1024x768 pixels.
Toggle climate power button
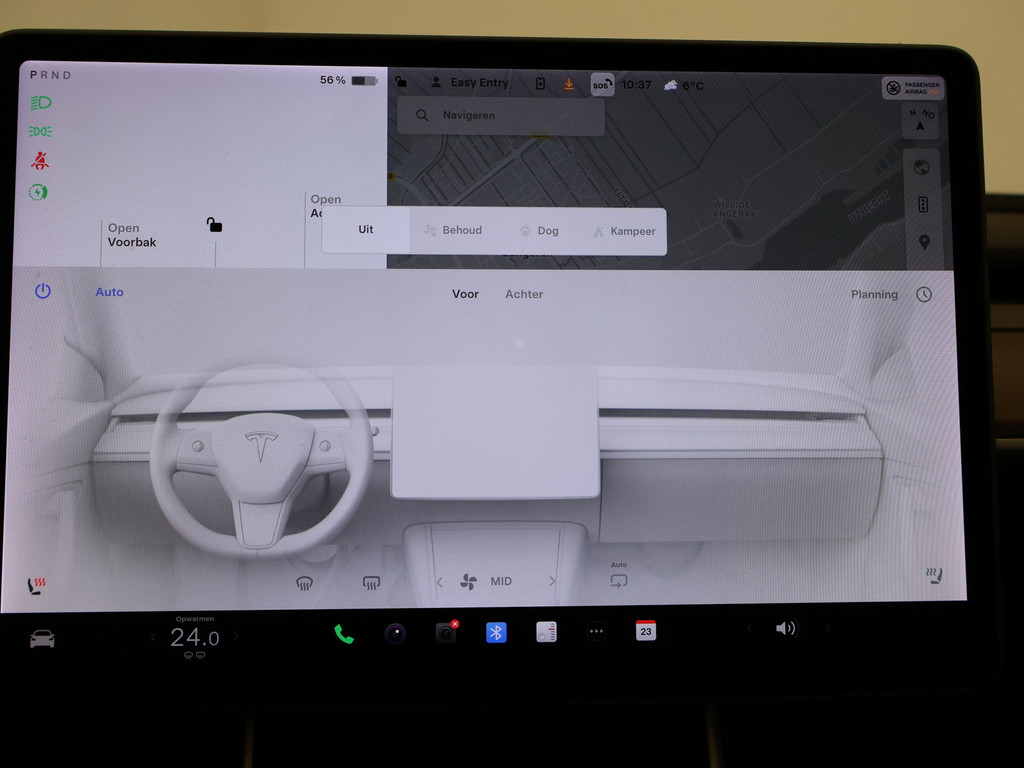tap(42, 291)
